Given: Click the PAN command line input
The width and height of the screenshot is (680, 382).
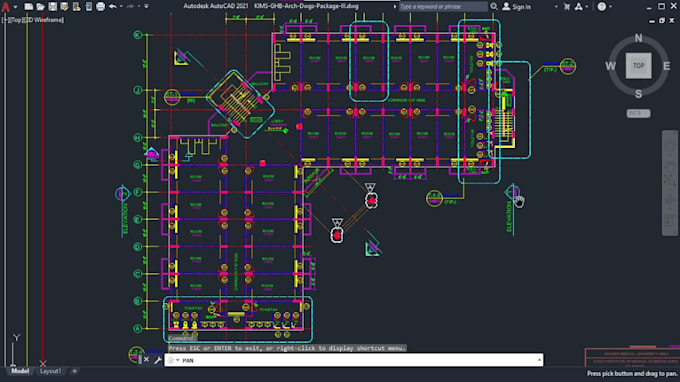Looking at the screenshot, I should (x=353, y=360).
